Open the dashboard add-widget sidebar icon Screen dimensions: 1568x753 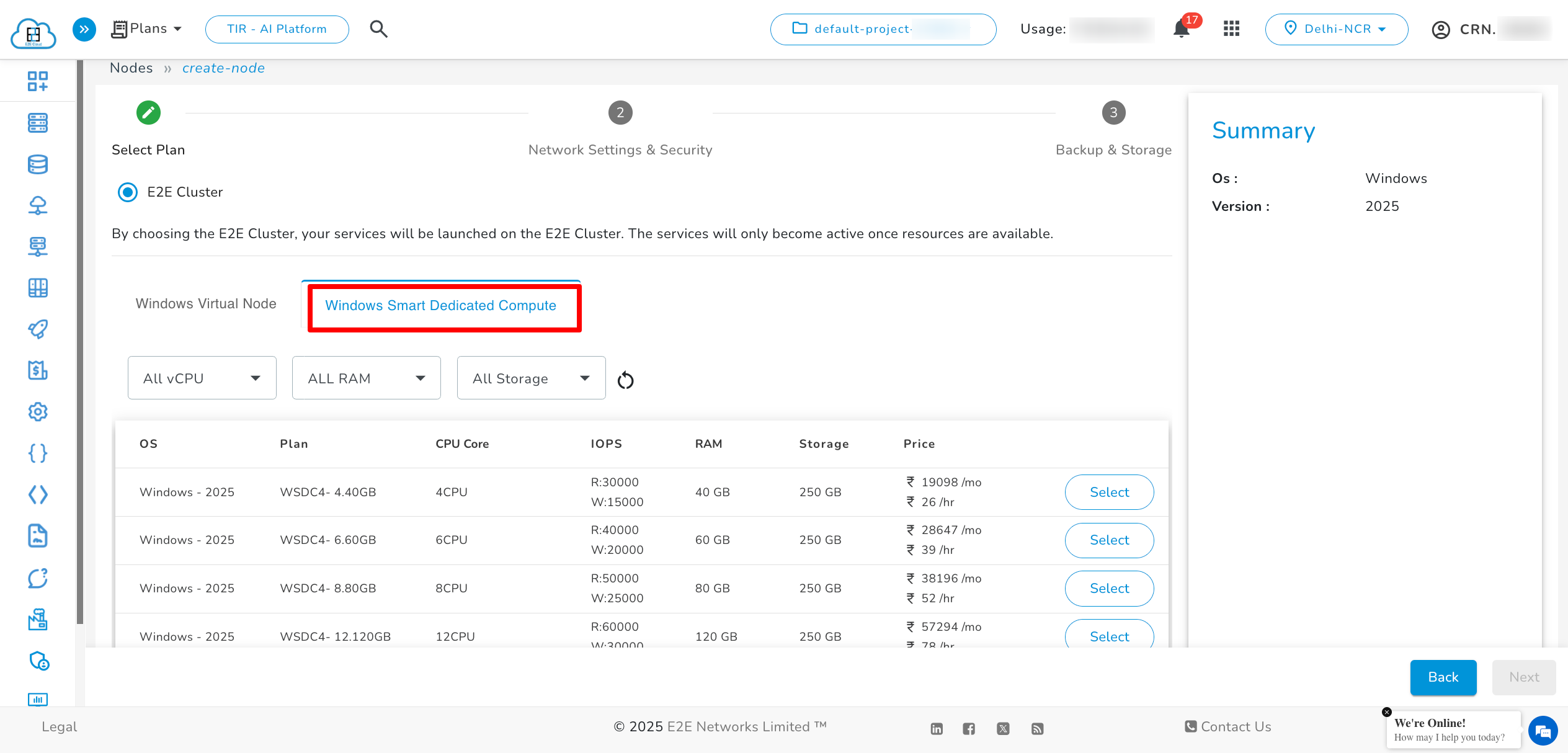click(38, 81)
